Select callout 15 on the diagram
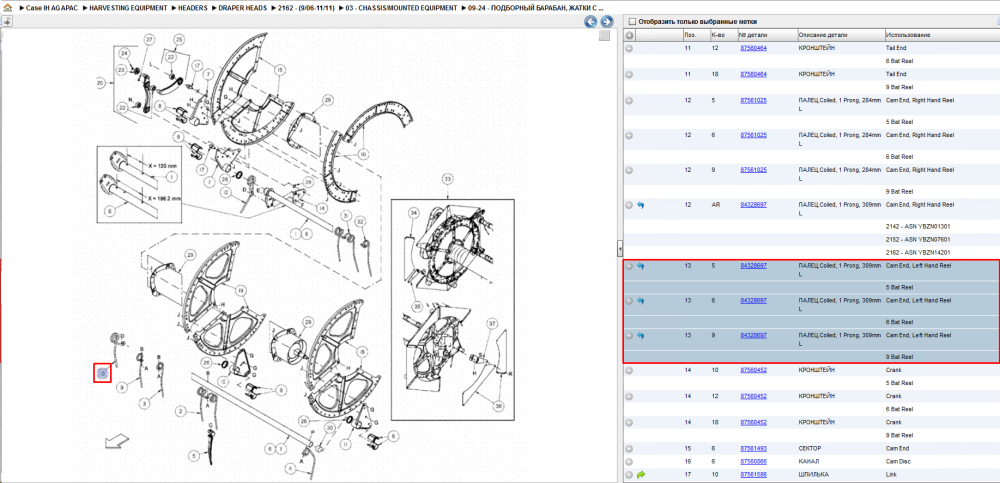This screenshot has height=483, width=1000. click(279, 70)
